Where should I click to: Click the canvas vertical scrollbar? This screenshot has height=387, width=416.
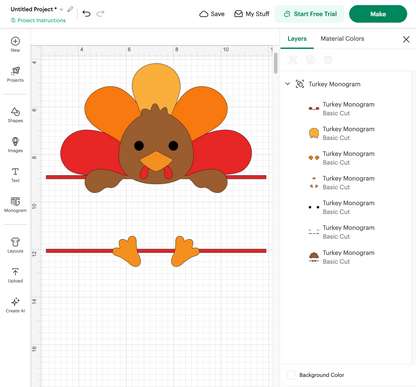coord(276,63)
